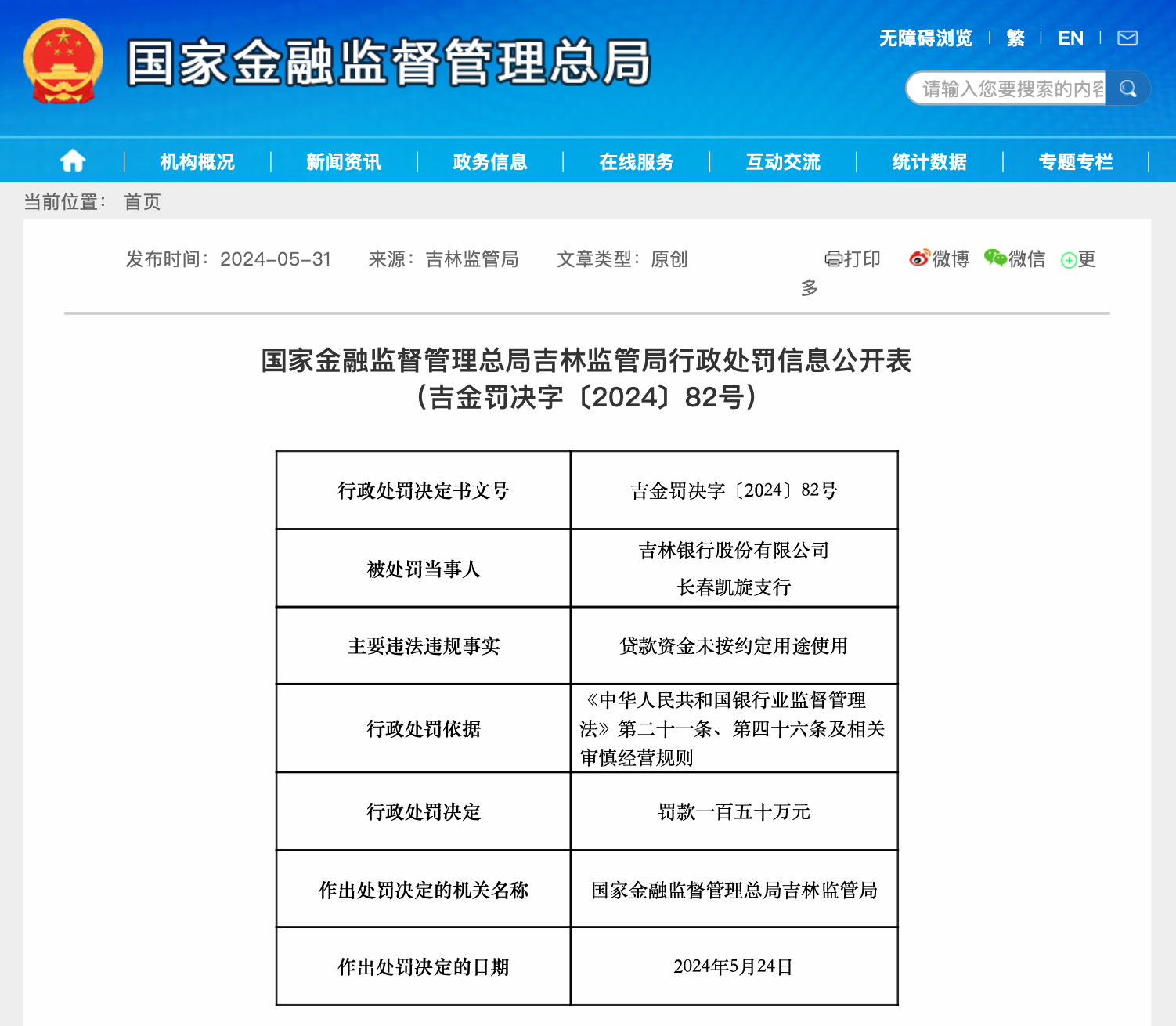Open the 政务信息 menu
The height and width of the screenshot is (1026, 1176).
click(x=490, y=162)
